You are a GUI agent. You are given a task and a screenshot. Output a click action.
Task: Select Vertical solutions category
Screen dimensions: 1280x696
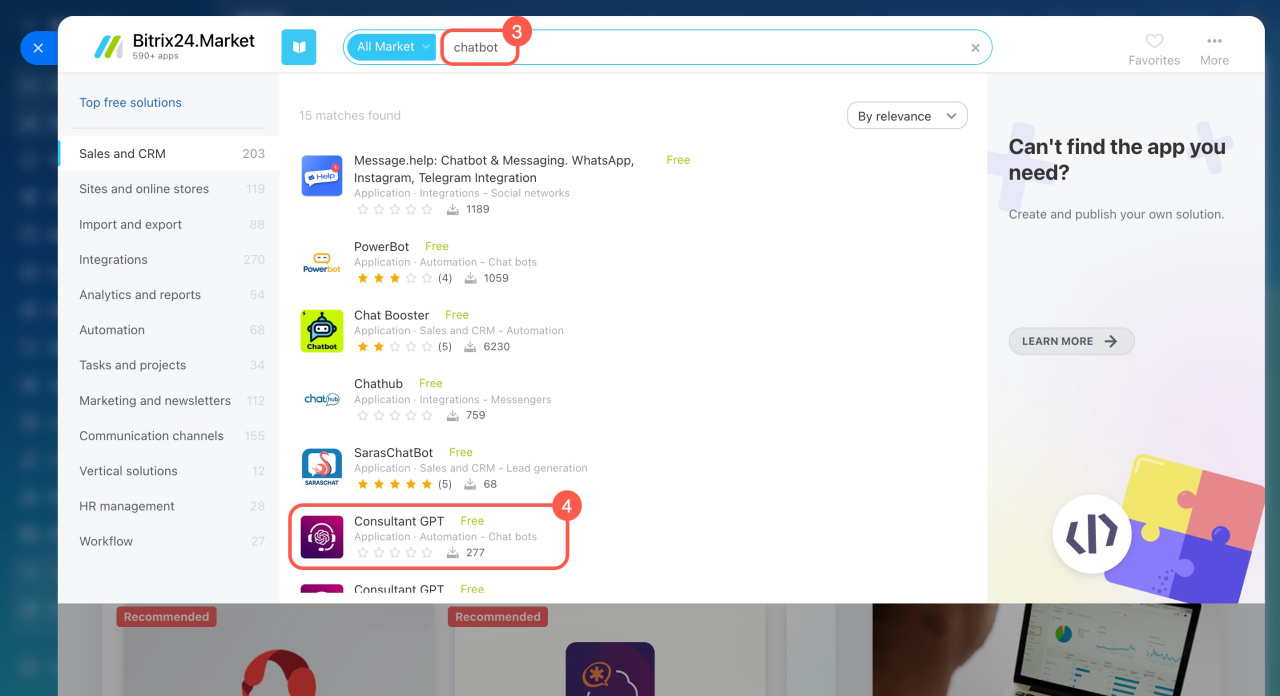[169, 471]
